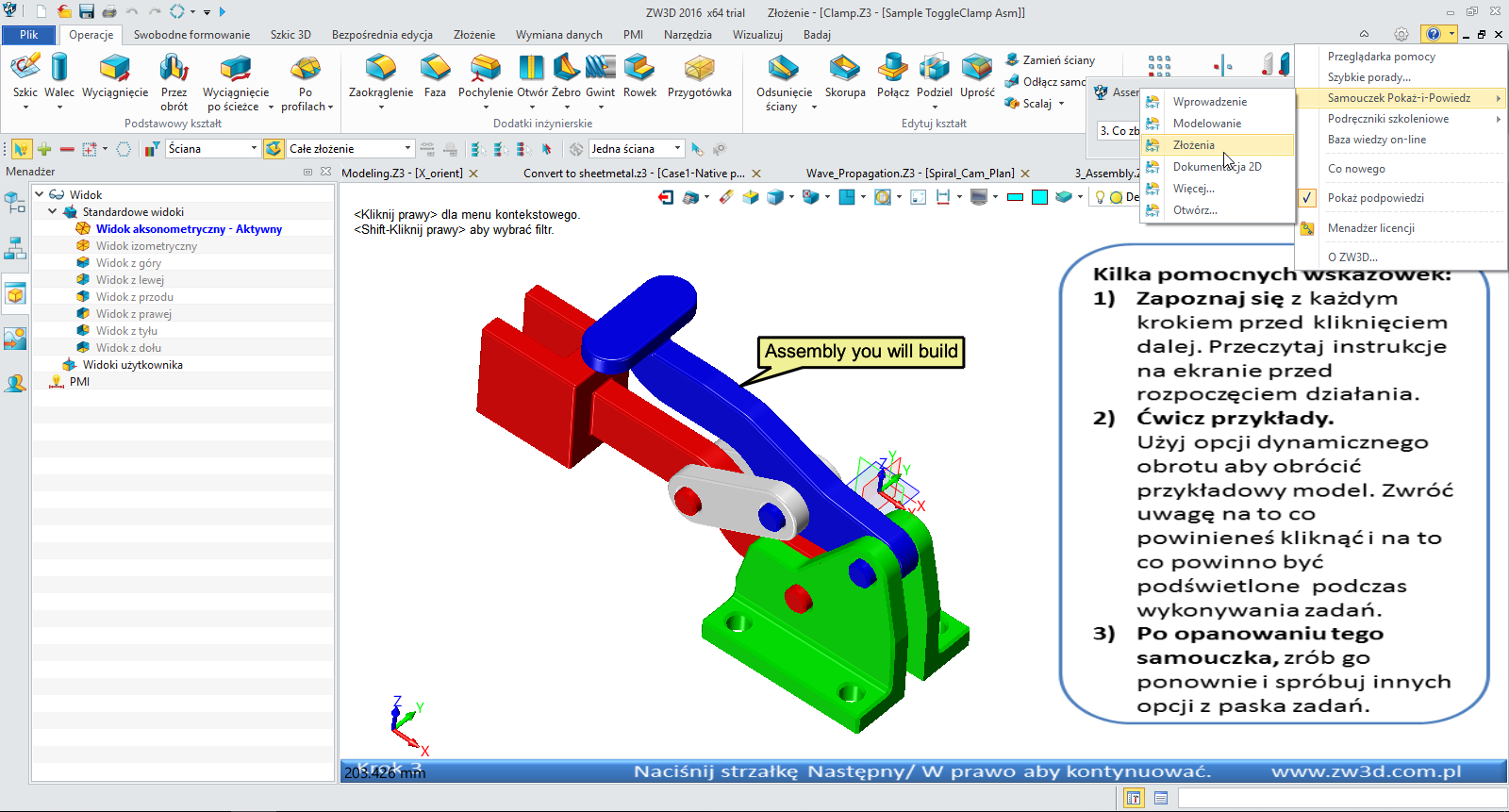Toggle the light bulb icon in view toolbar

point(1100,197)
